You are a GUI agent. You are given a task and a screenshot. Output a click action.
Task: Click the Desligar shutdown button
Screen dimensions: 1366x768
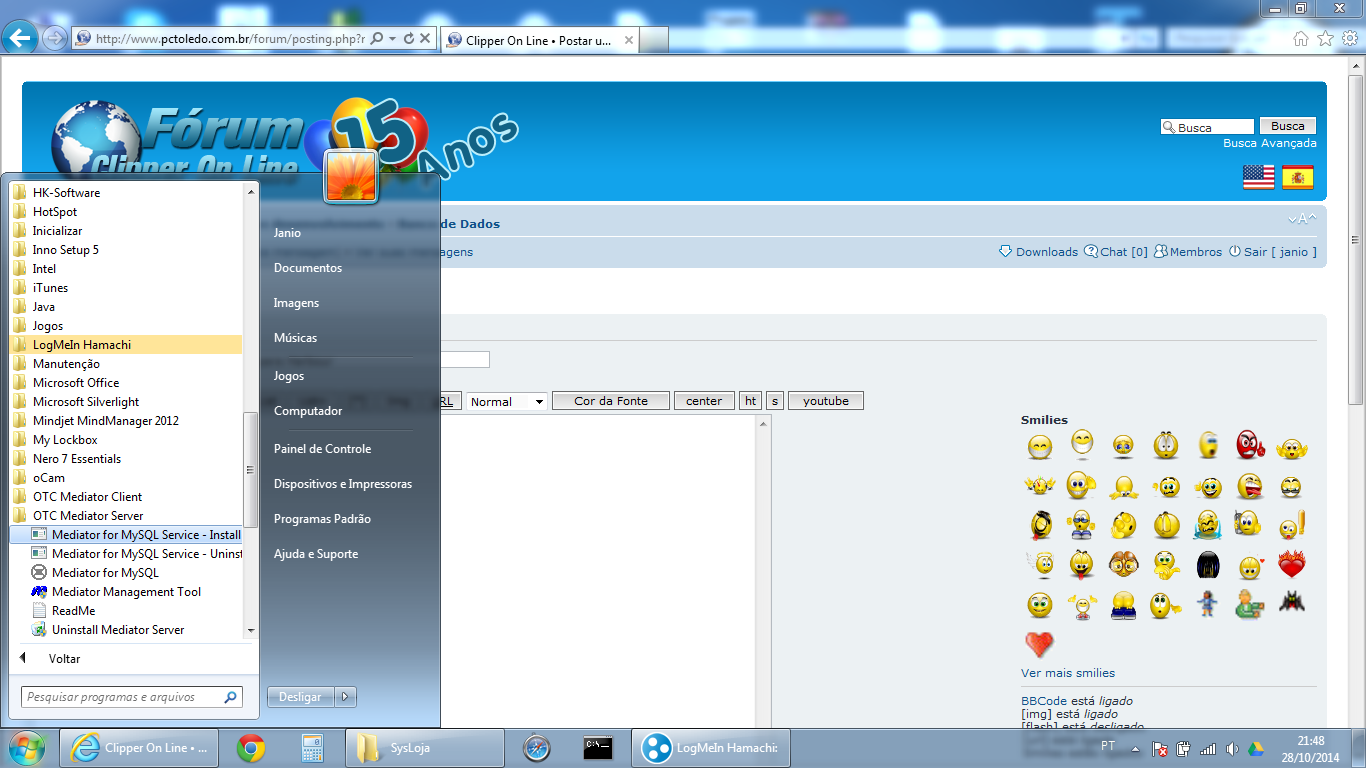point(301,697)
